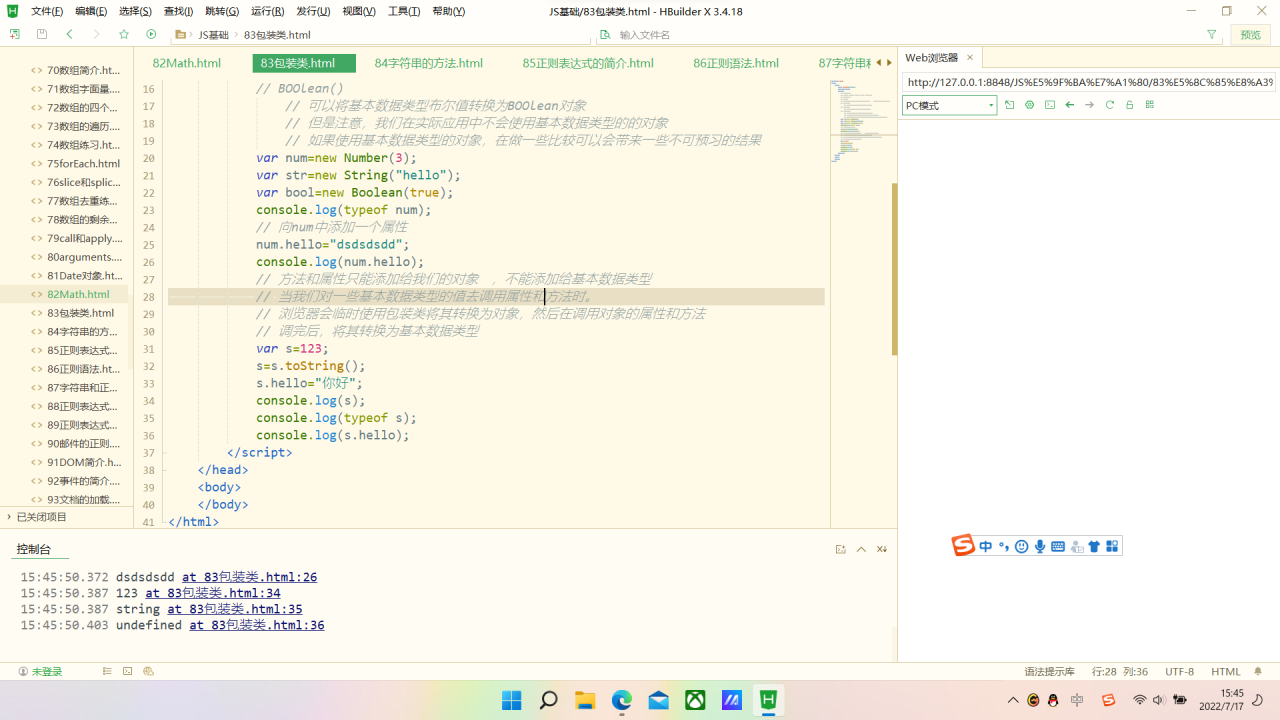
Task: Go back with the toolbar left arrow
Action: 69,34
